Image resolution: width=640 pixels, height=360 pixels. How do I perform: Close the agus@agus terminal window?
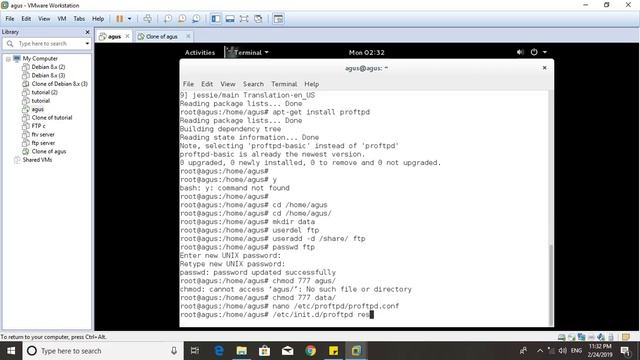point(544,68)
